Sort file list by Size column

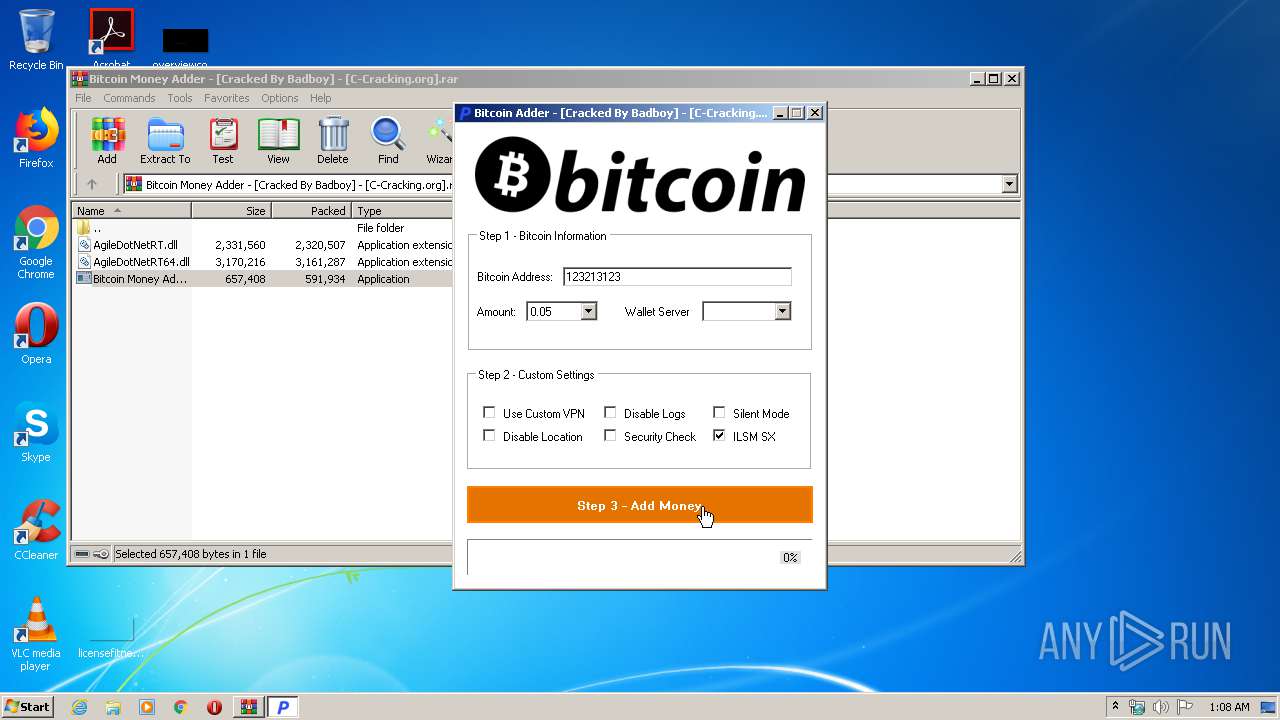(231, 211)
